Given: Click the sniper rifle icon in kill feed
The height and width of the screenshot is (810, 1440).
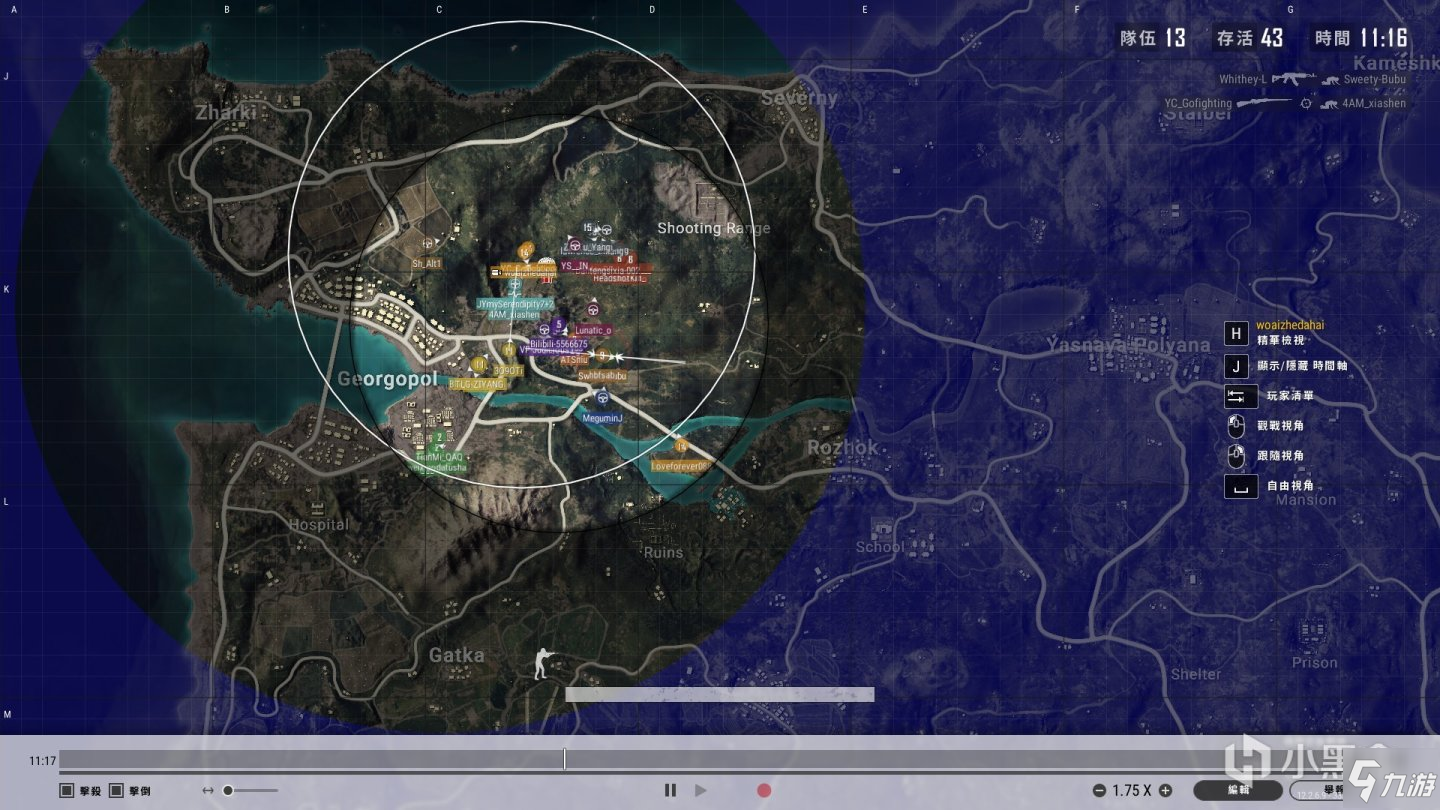Looking at the screenshot, I should pyautogui.click(x=1264, y=103).
